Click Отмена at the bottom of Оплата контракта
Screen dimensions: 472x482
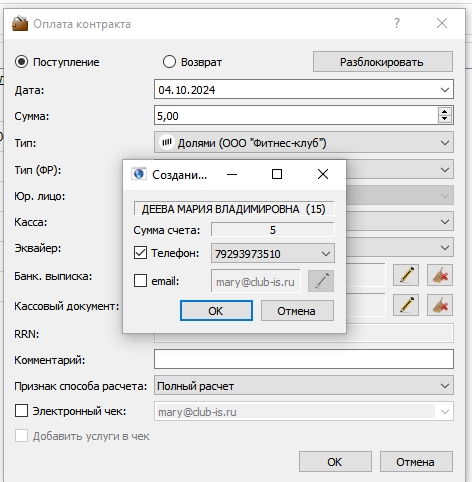[416, 462]
